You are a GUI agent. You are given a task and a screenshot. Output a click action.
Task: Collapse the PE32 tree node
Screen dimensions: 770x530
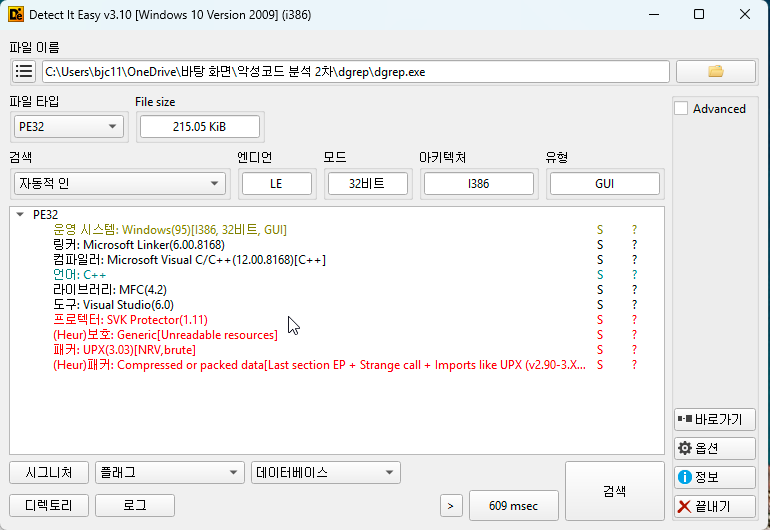21,214
